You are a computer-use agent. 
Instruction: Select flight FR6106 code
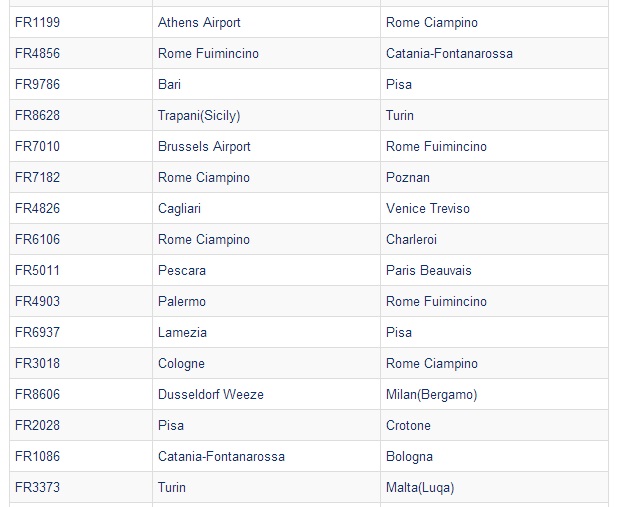pyautogui.click(x=81, y=239)
